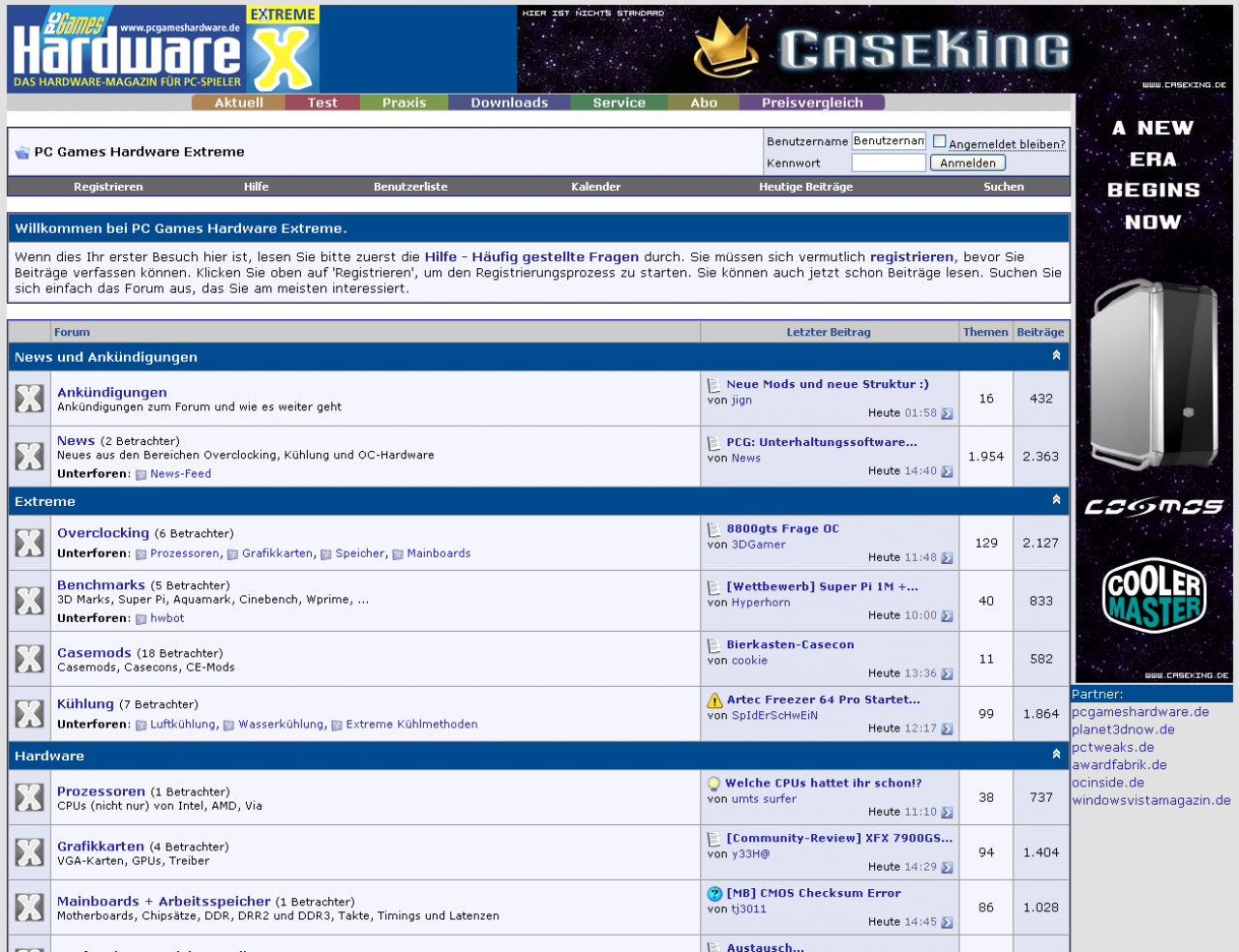Click folder icon beside PC Games Hardware Extreme breadcrumb
The width and height of the screenshot is (1239, 952).
tap(21, 152)
